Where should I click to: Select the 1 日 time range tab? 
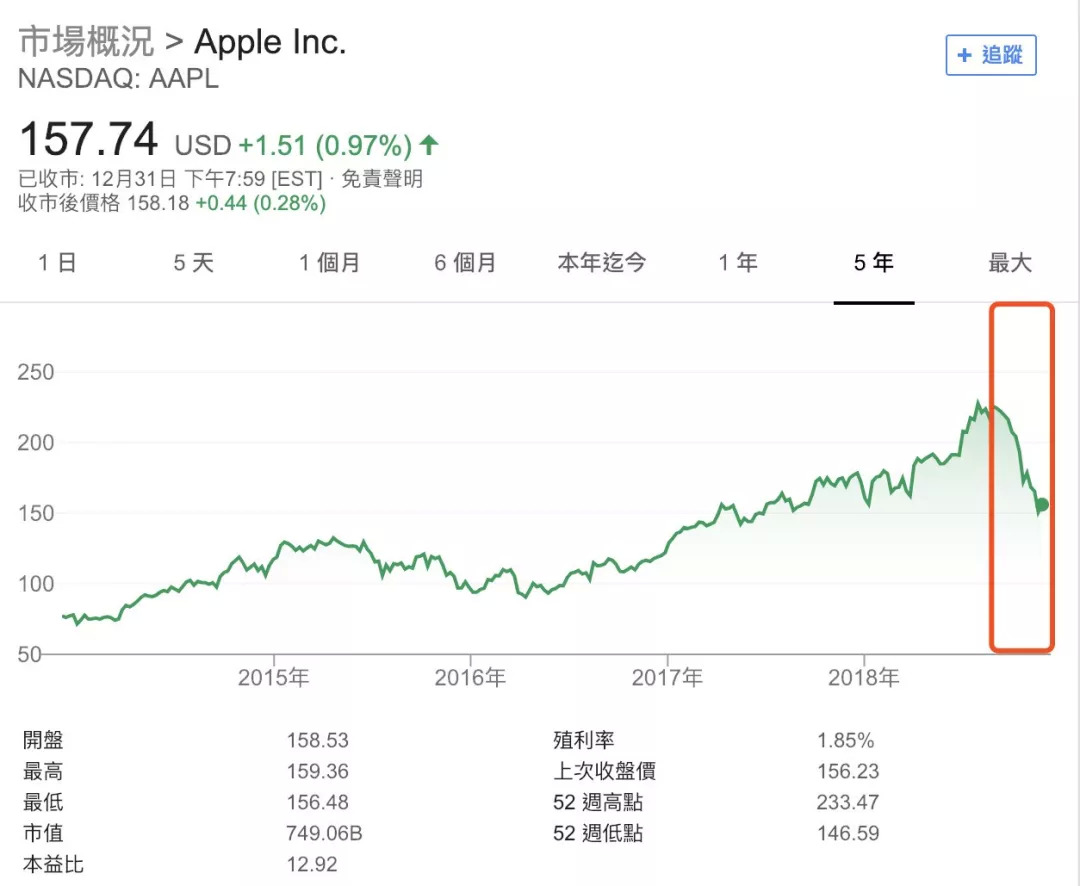(x=57, y=263)
